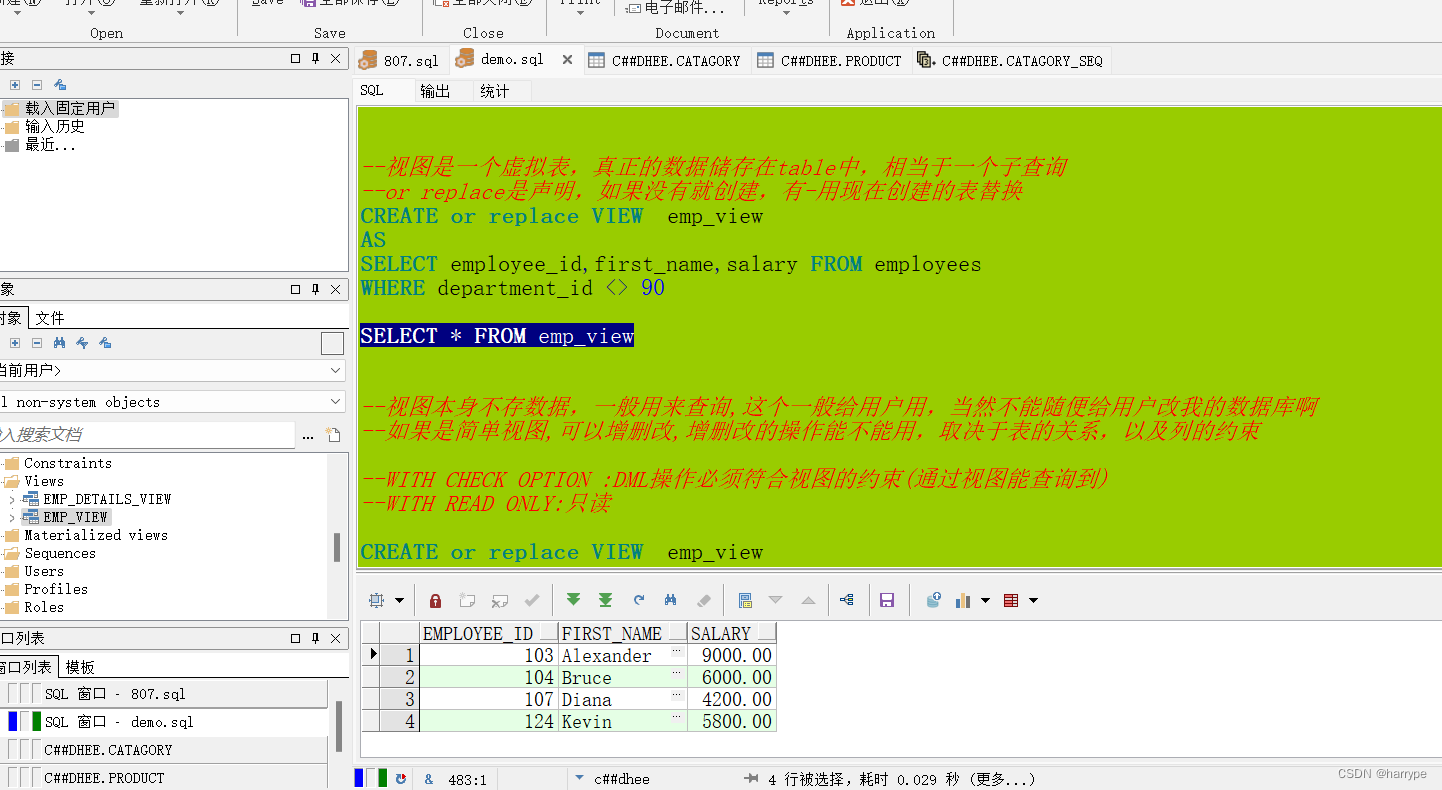Click the purple save results icon
Viewport: 1442px width, 790px height.
pyautogui.click(x=886, y=600)
